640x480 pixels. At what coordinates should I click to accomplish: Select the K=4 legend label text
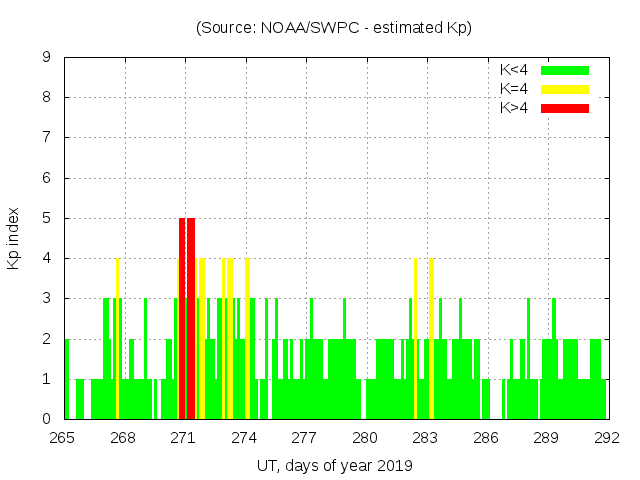514,89
